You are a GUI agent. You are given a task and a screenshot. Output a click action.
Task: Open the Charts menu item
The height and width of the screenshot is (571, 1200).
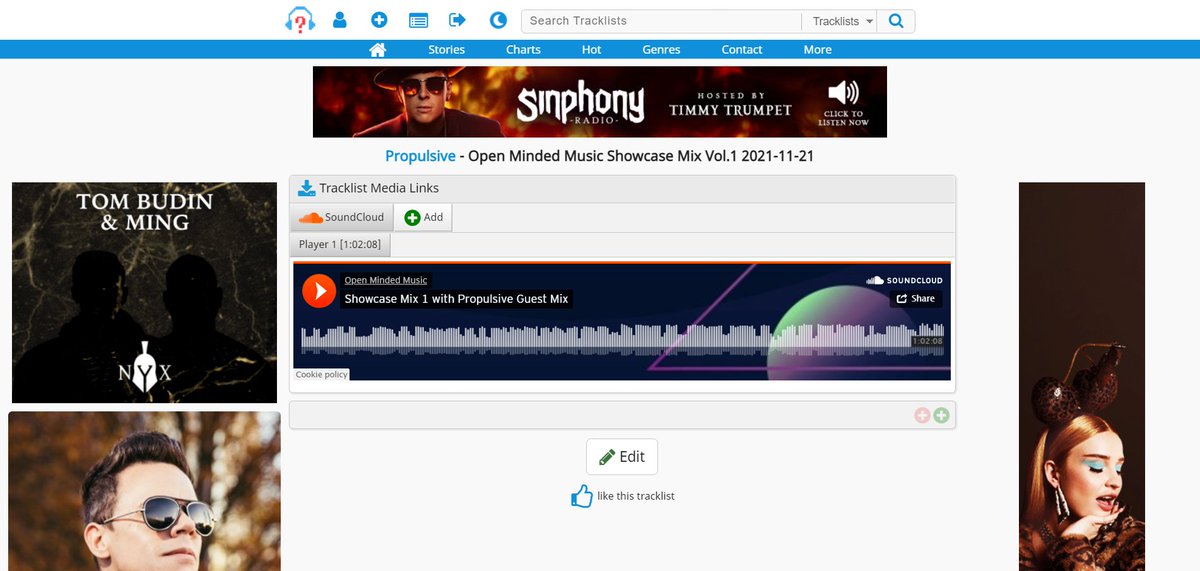[x=523, y=49]
